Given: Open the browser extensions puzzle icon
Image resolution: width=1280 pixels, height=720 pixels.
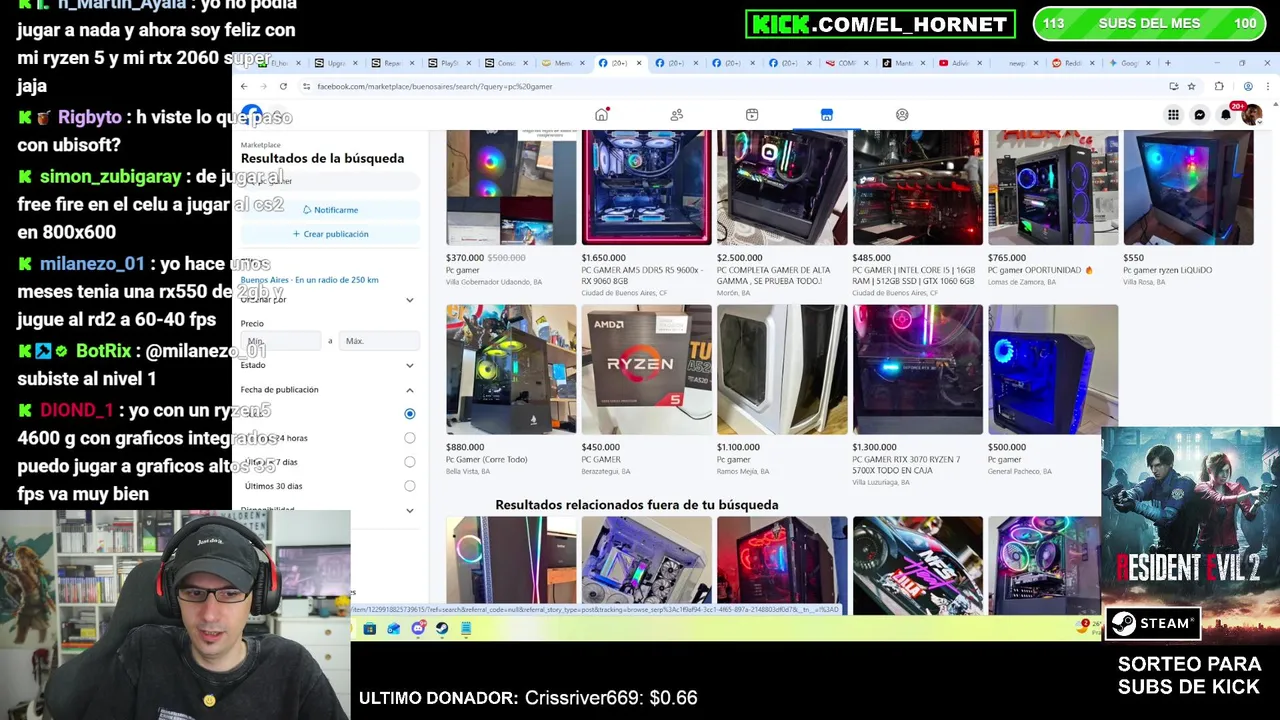Looking at the screenshot, I should pos(1219,86).
